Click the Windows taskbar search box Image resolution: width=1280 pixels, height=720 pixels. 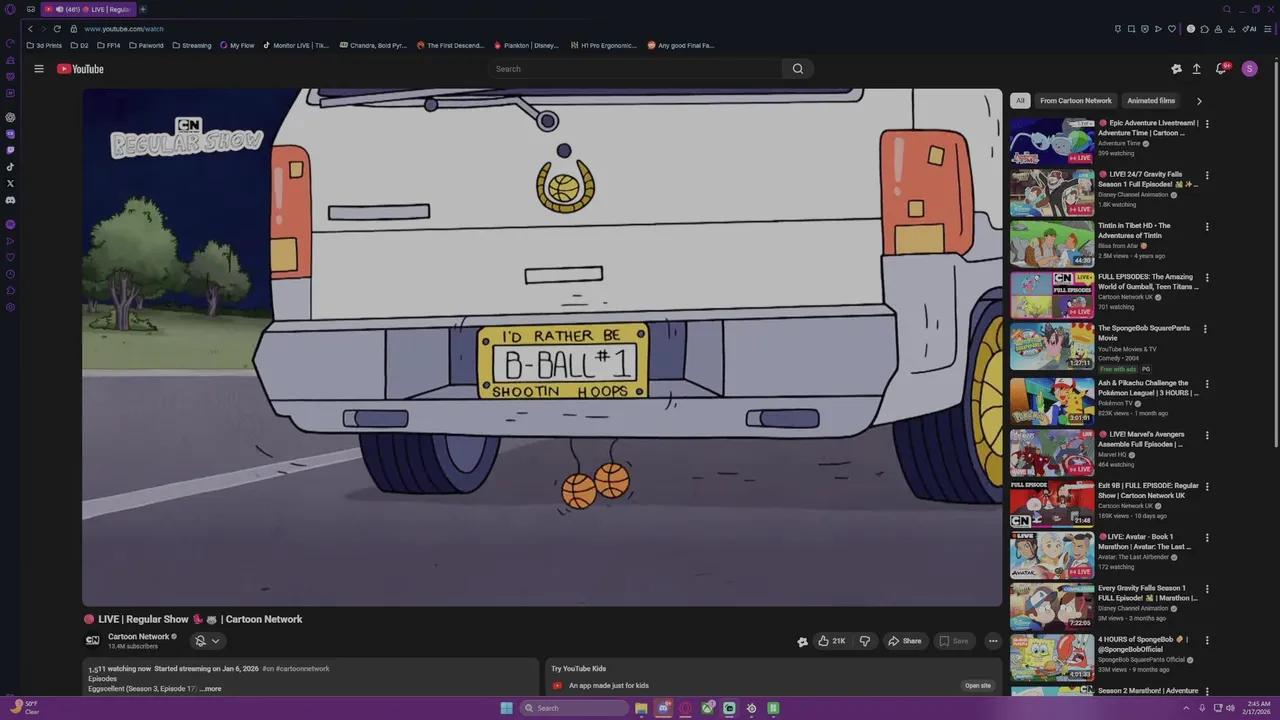point(573,708)
